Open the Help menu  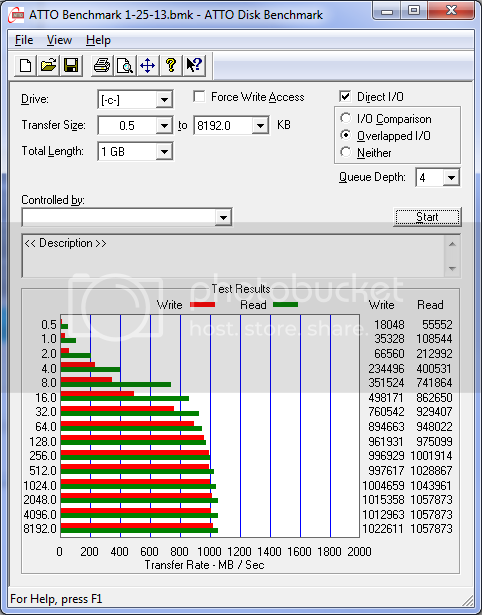(x=98, y=40)
